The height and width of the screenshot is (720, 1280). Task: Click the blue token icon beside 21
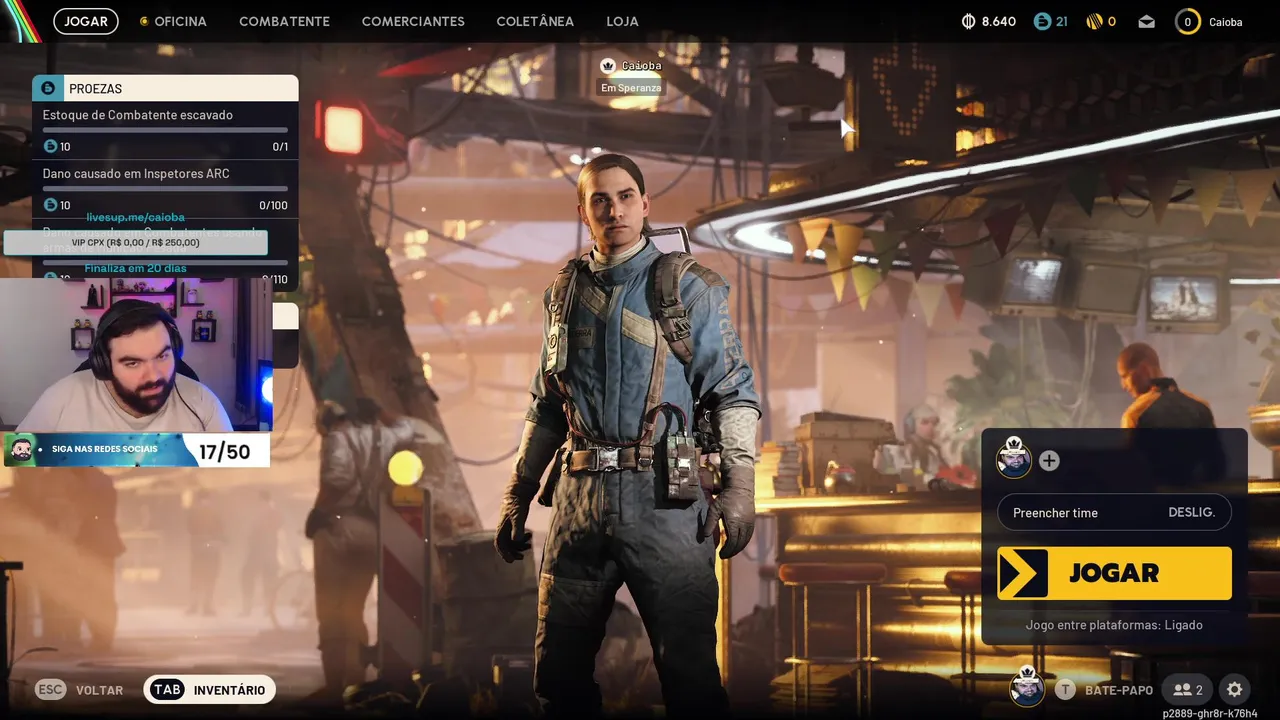pyautogui.click(x=1042, y=21)
